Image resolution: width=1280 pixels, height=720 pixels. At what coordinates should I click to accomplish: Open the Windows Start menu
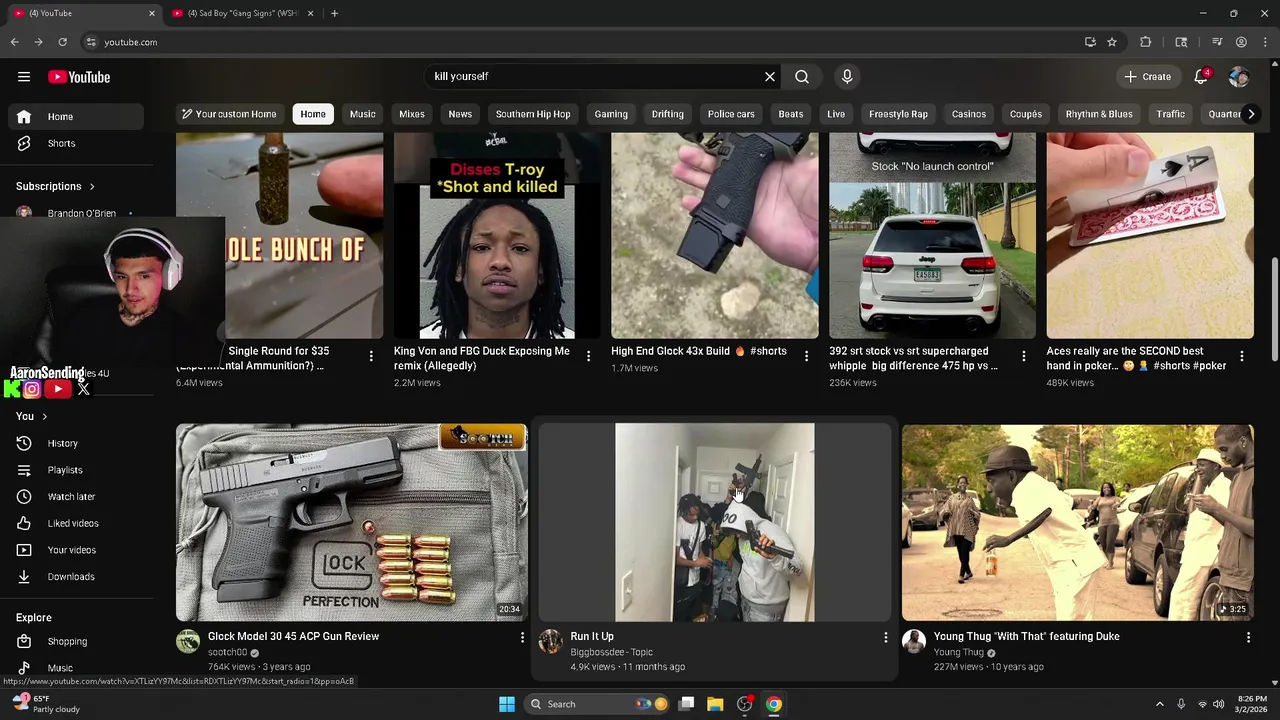tap(507, 704)
